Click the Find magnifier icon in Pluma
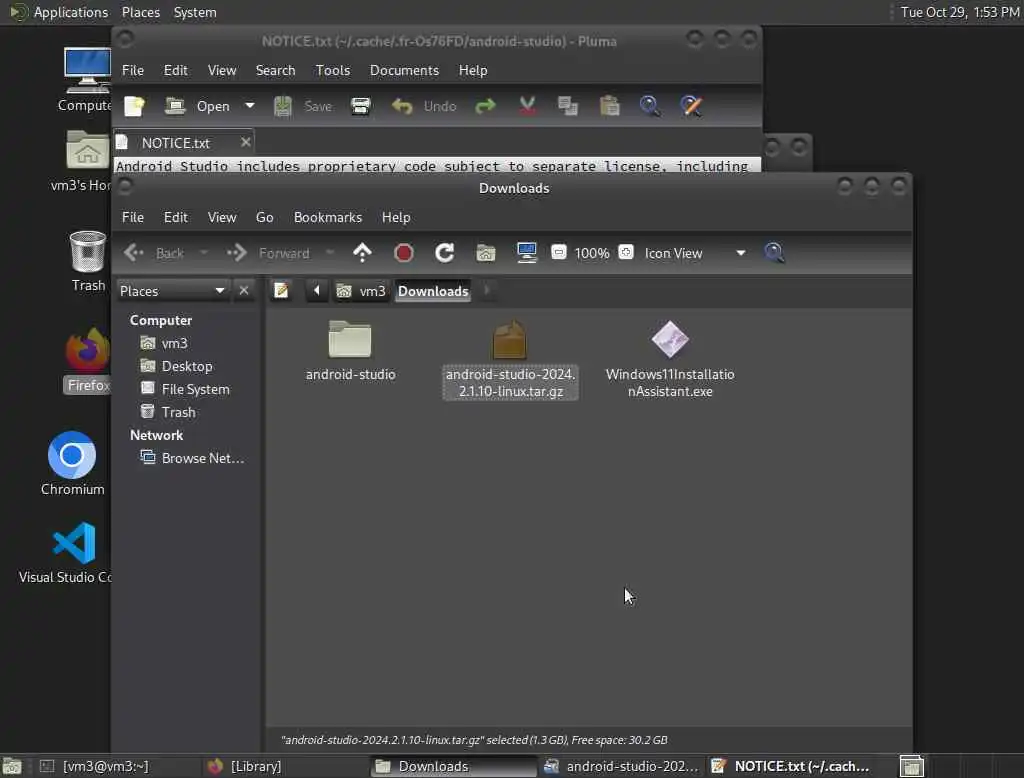The height and width of the screenshot is (778, 1024). point(650,106)
